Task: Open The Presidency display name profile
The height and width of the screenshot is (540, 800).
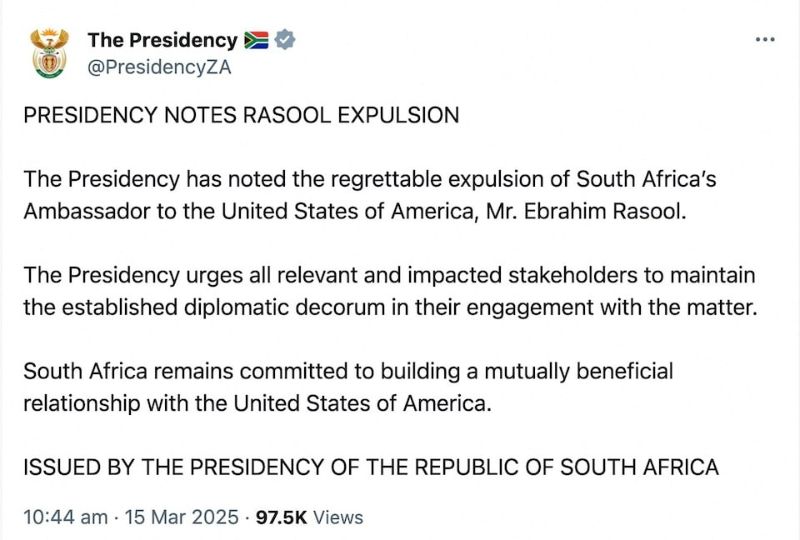Action: (162, 40)
